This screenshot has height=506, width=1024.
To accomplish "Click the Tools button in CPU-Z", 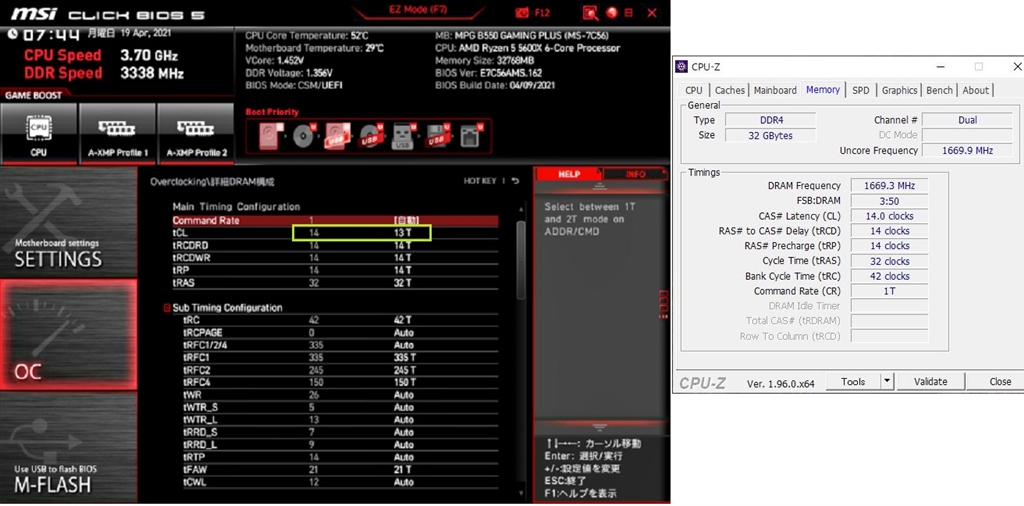I will coord(853,381).
